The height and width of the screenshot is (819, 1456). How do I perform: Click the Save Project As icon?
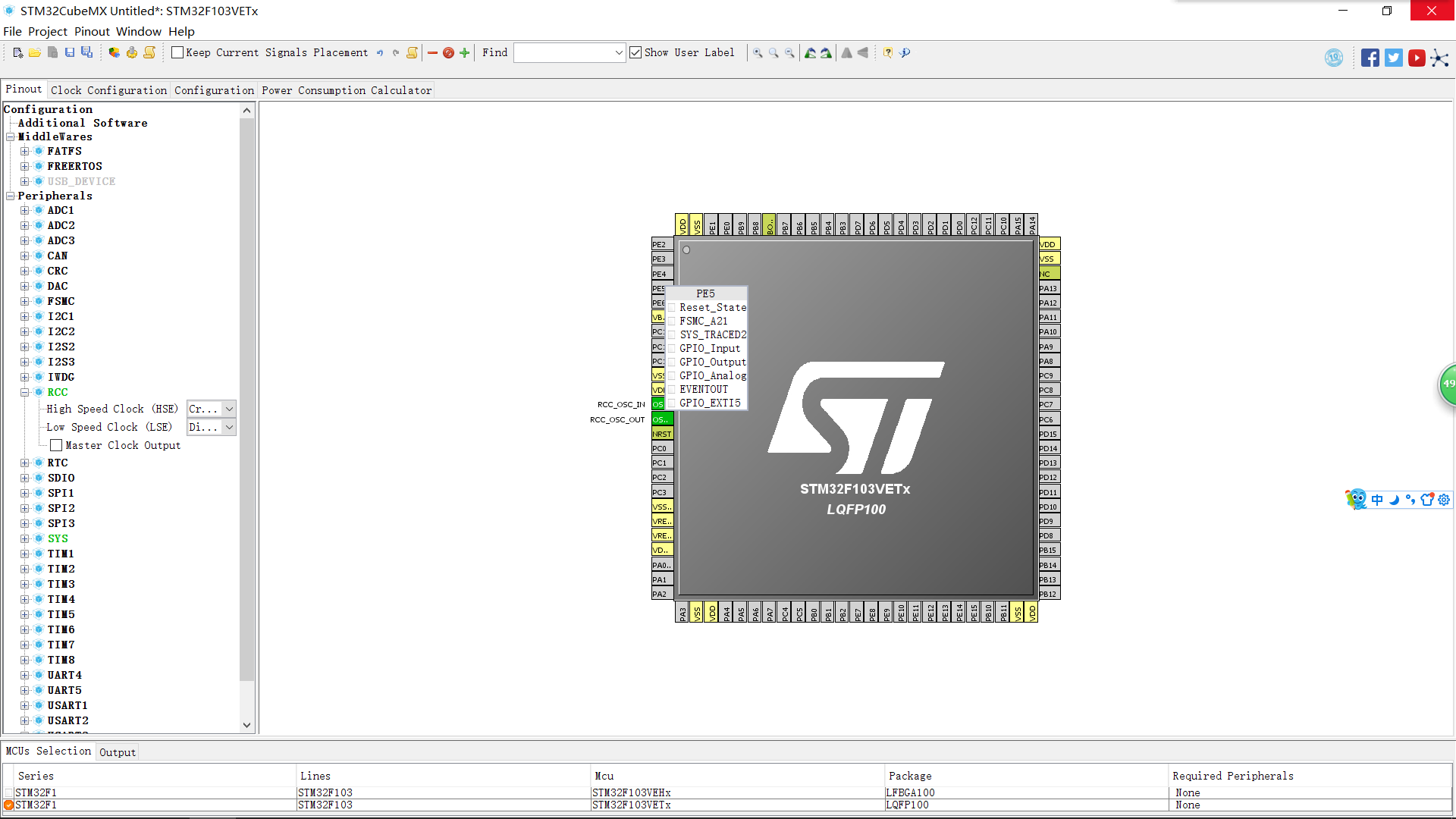[87, 52]
